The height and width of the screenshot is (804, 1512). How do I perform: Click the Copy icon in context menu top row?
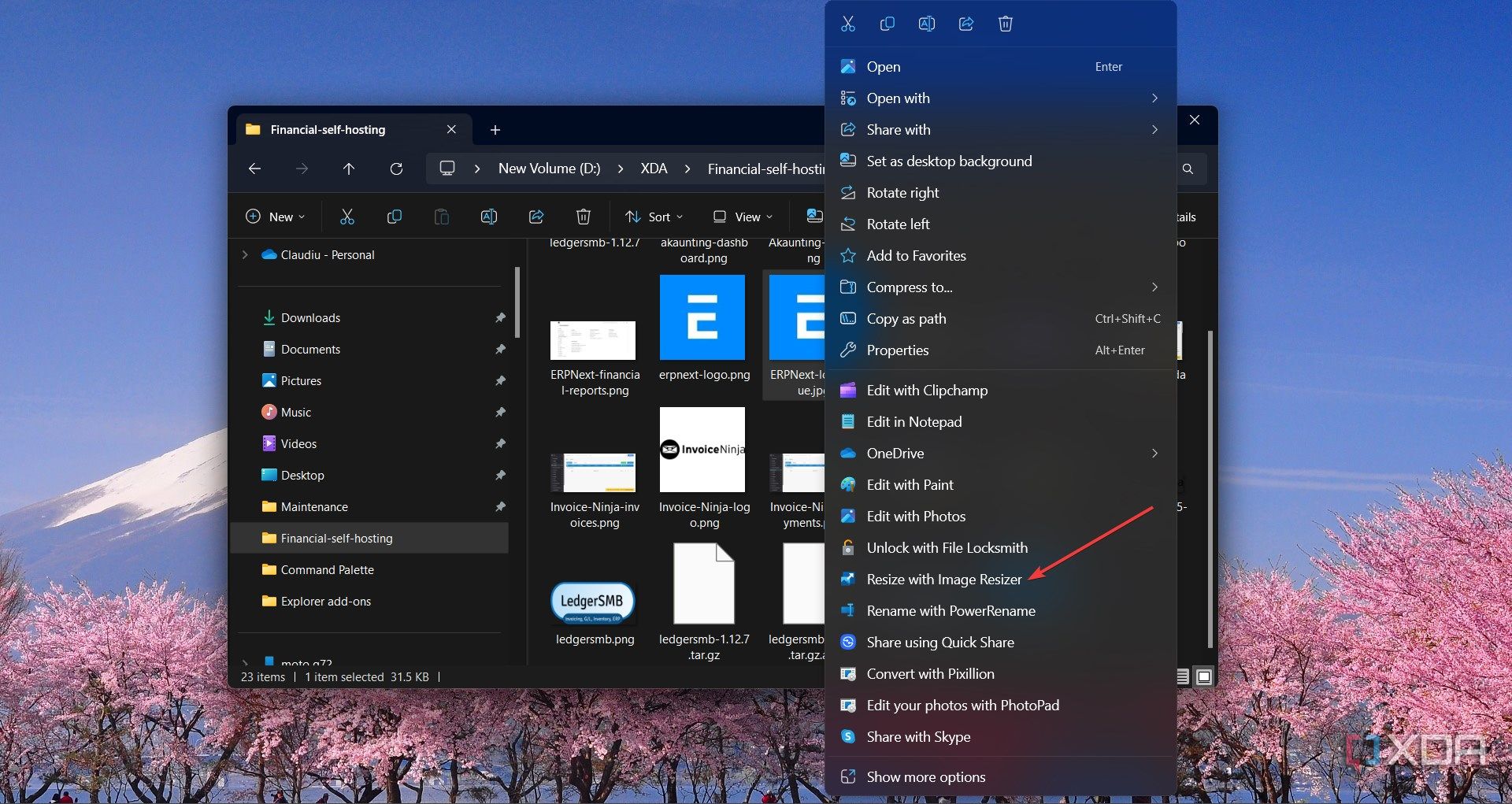[x=888, y=24]
